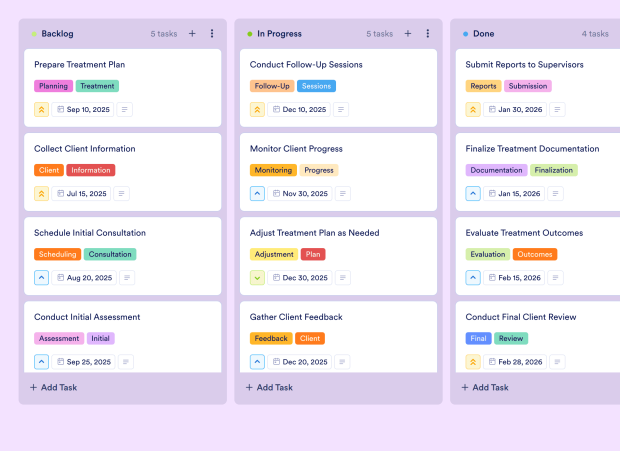Select the Follow-Up tag on Conduct Follow-Up Sessions
The width and height of the screenshot is (620, 451).
tap(272, 86)
